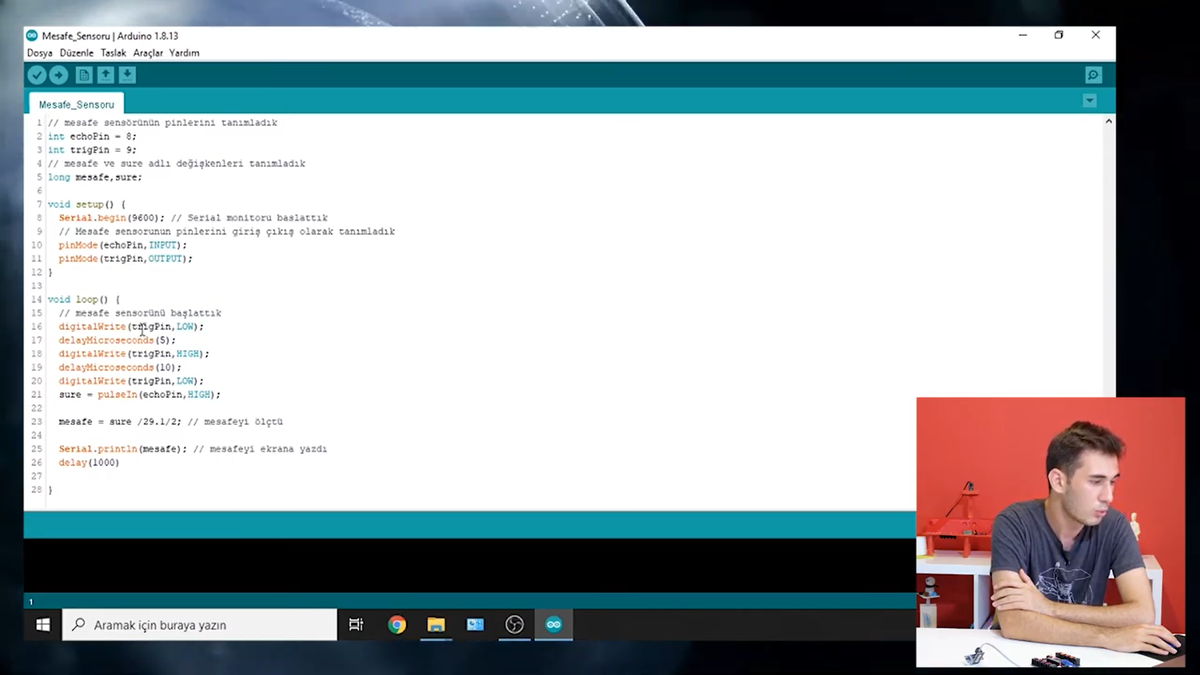Save the sketch with the Save icon
Image resolution: width=1200 pixels, height=675 pixels.
127,75
